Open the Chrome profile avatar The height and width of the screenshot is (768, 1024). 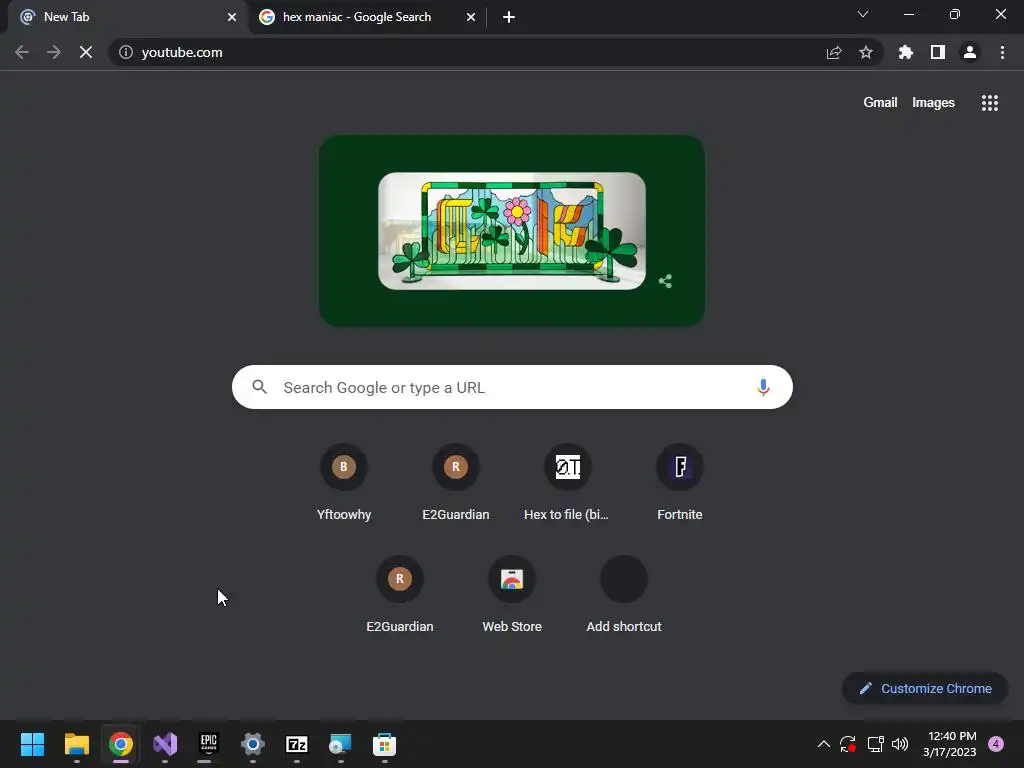970,52
